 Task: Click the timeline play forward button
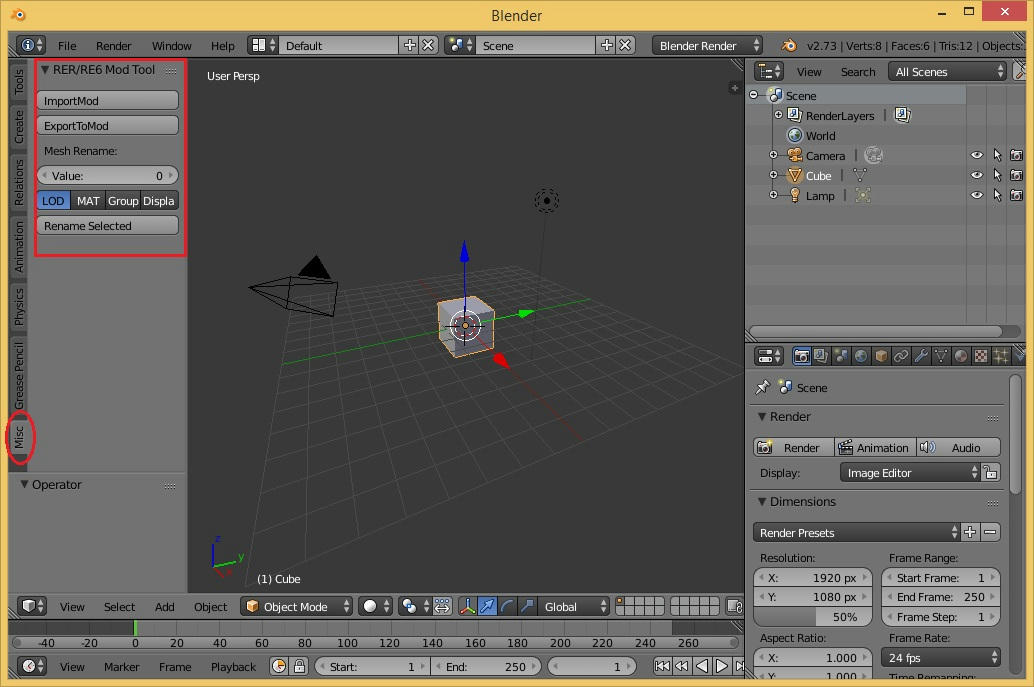(x=722, y=666)
